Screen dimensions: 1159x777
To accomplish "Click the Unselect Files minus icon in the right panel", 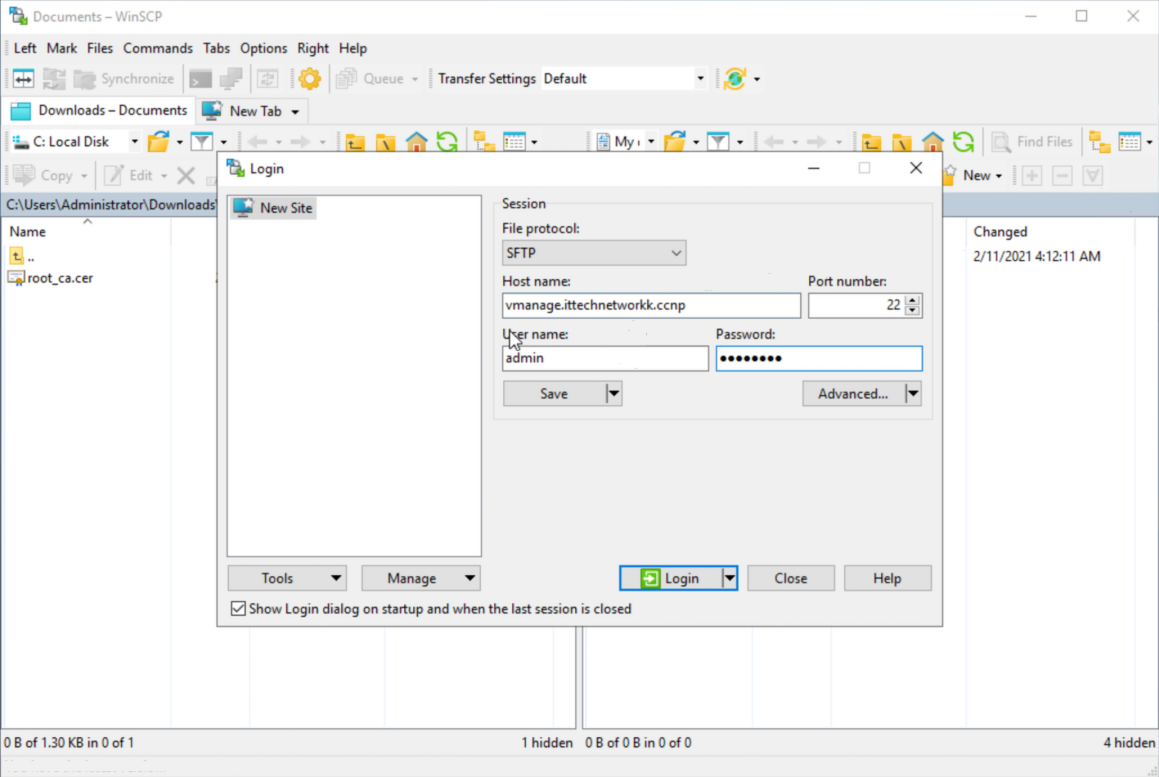I will click(1062, 175).
